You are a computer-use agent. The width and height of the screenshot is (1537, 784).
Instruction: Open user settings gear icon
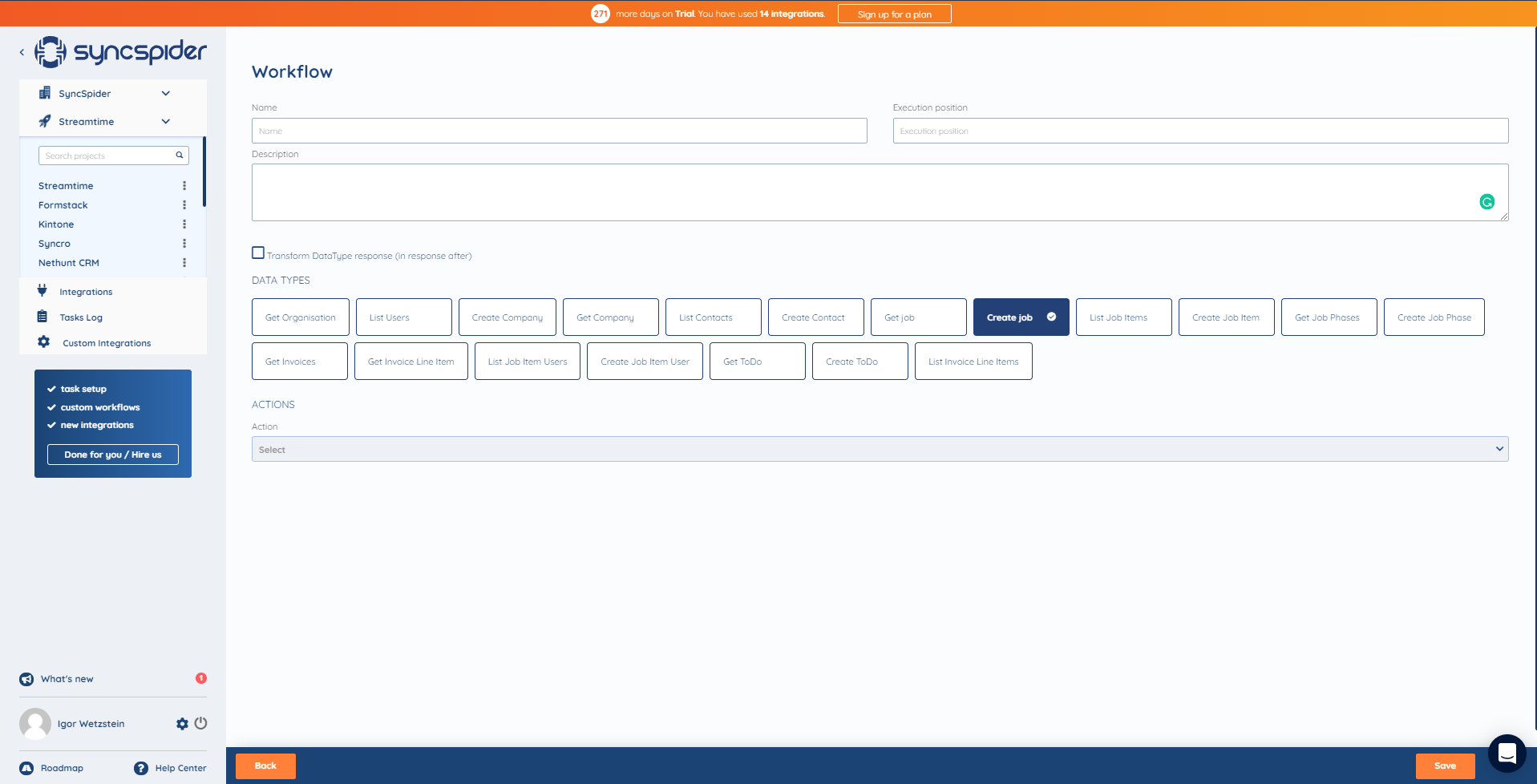coord(182,724)
